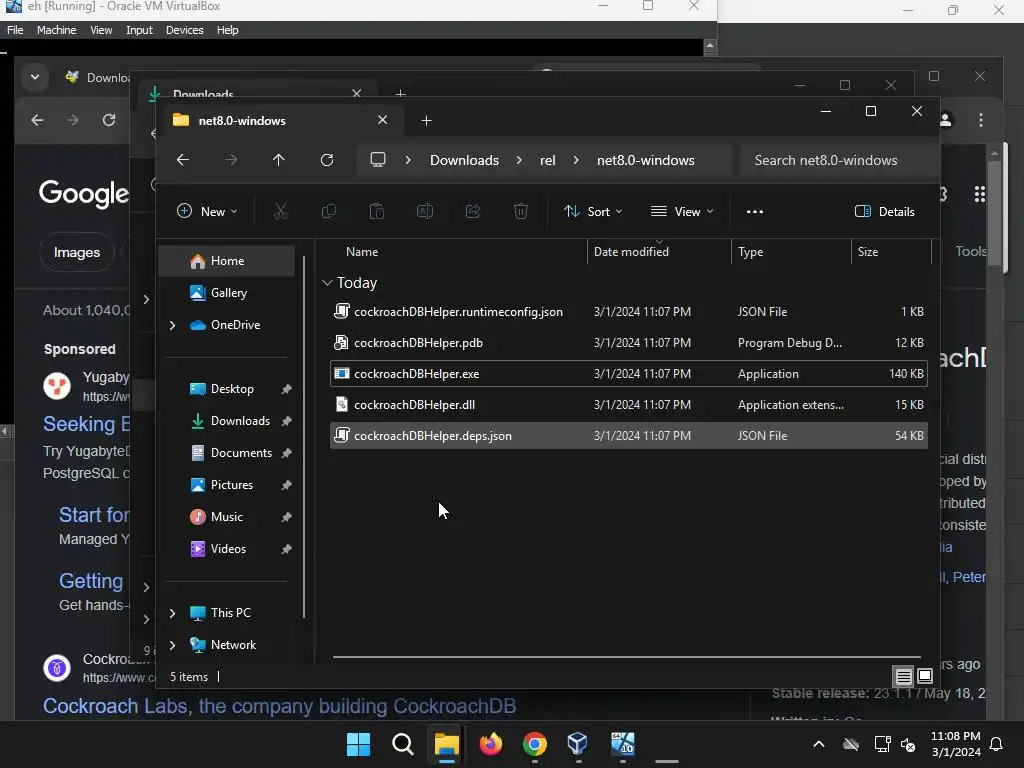Image resolution: width=1024 pixels, height=768 pixels.
Task: Select Home in the navigation pane
Action: (227, 261)
